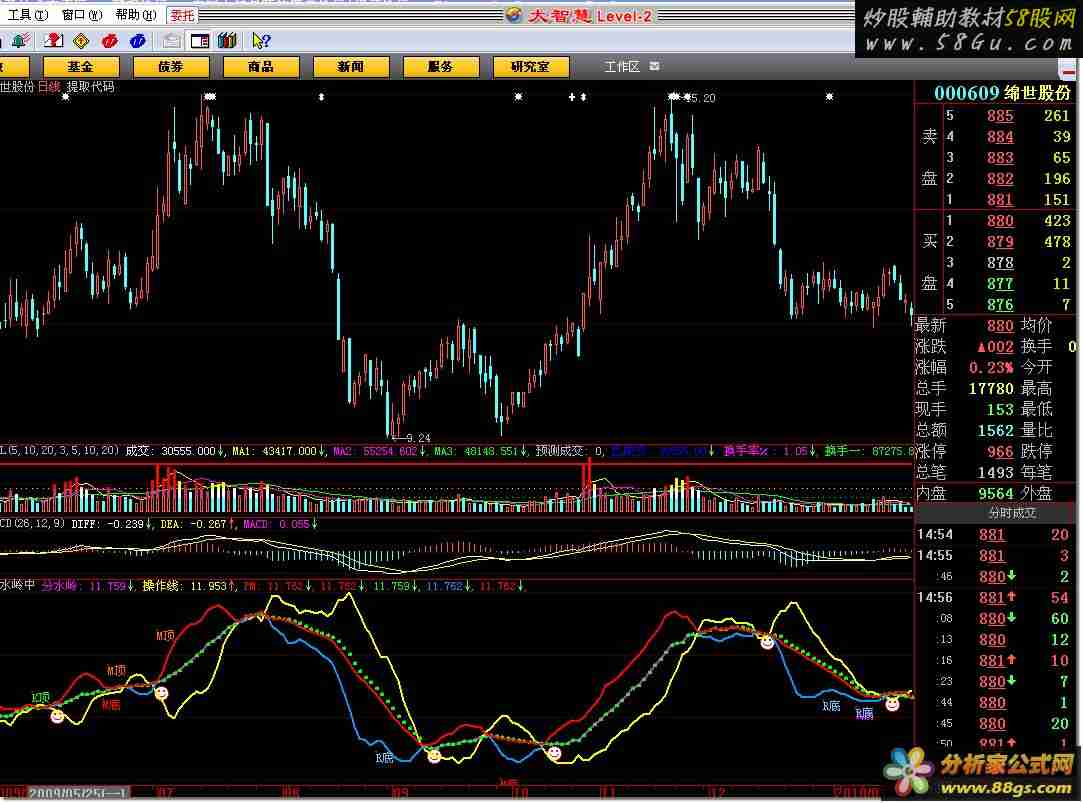Click the window layout toolbar icon
This screenshot has width=1083, height=803.
(x=200, y=41)
